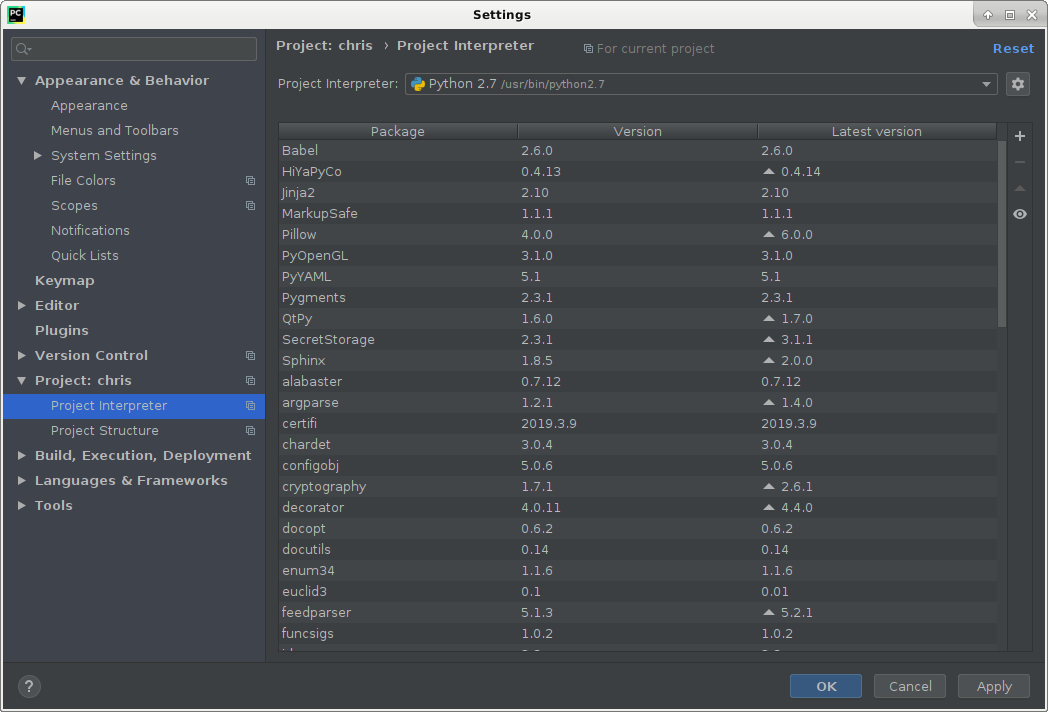Toggle the show early releases eye icon

point(1020,215)
